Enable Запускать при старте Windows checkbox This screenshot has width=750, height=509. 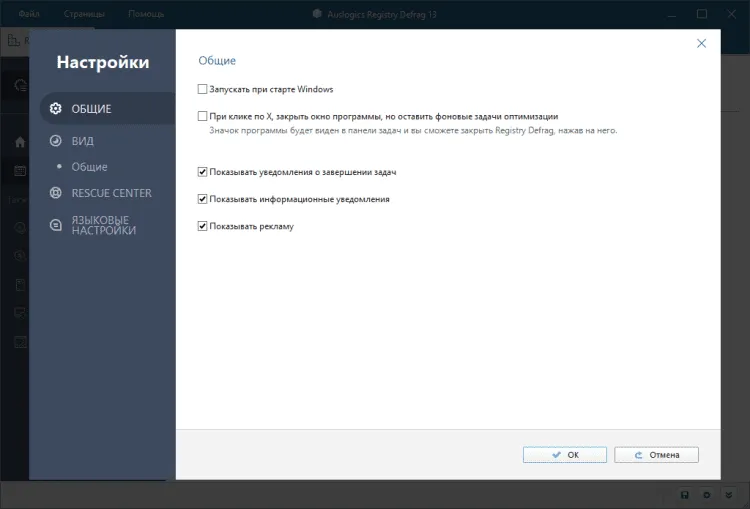(x=202, y=89)
